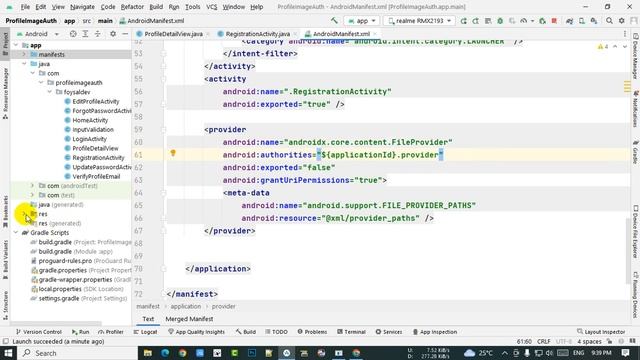
Task: Open Project panel options gear icon
Action: pyautogui.click(x=113, y=34)
